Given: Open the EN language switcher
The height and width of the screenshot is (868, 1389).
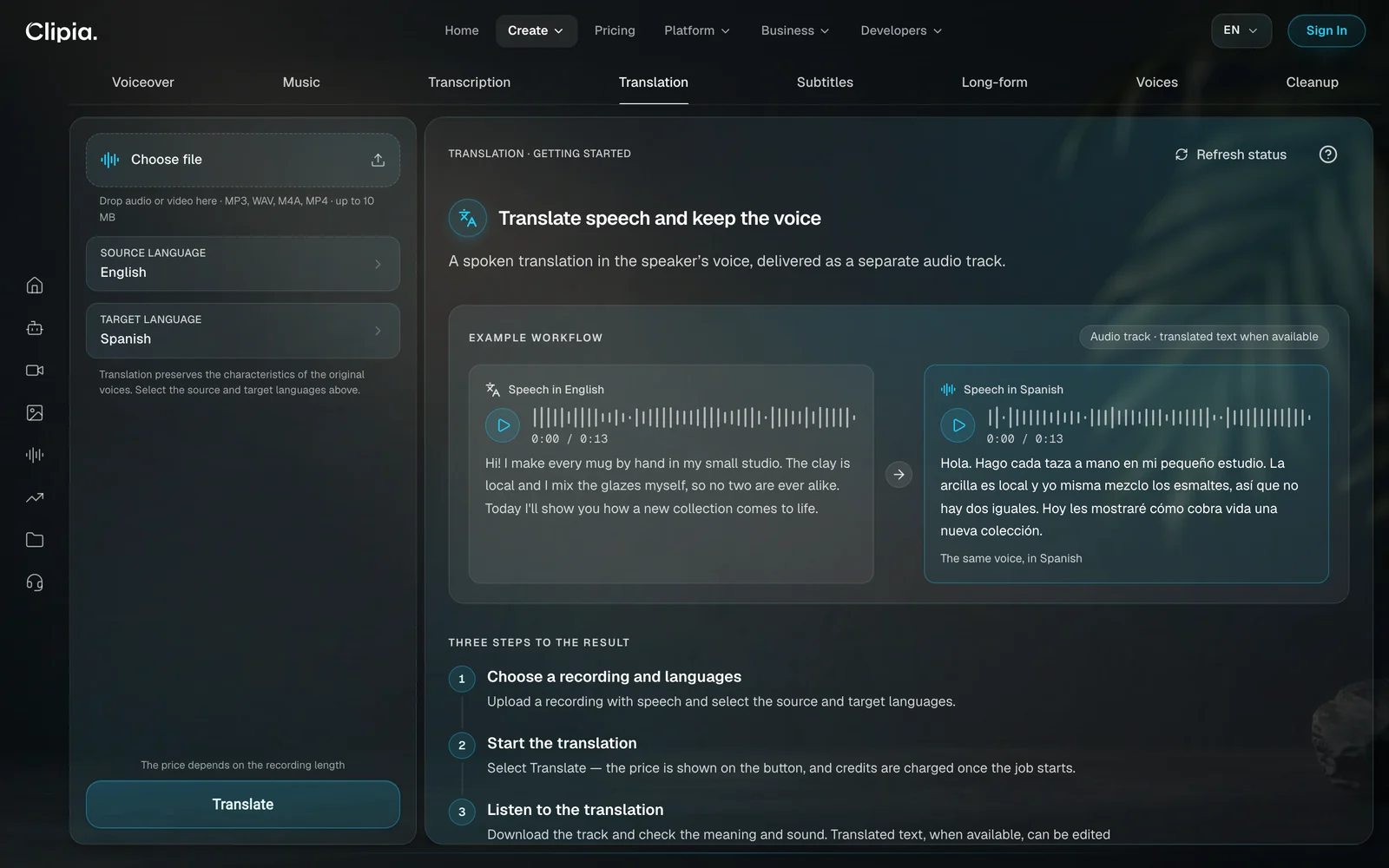Looking at the screenshot, I should [x=1241, y=30].
